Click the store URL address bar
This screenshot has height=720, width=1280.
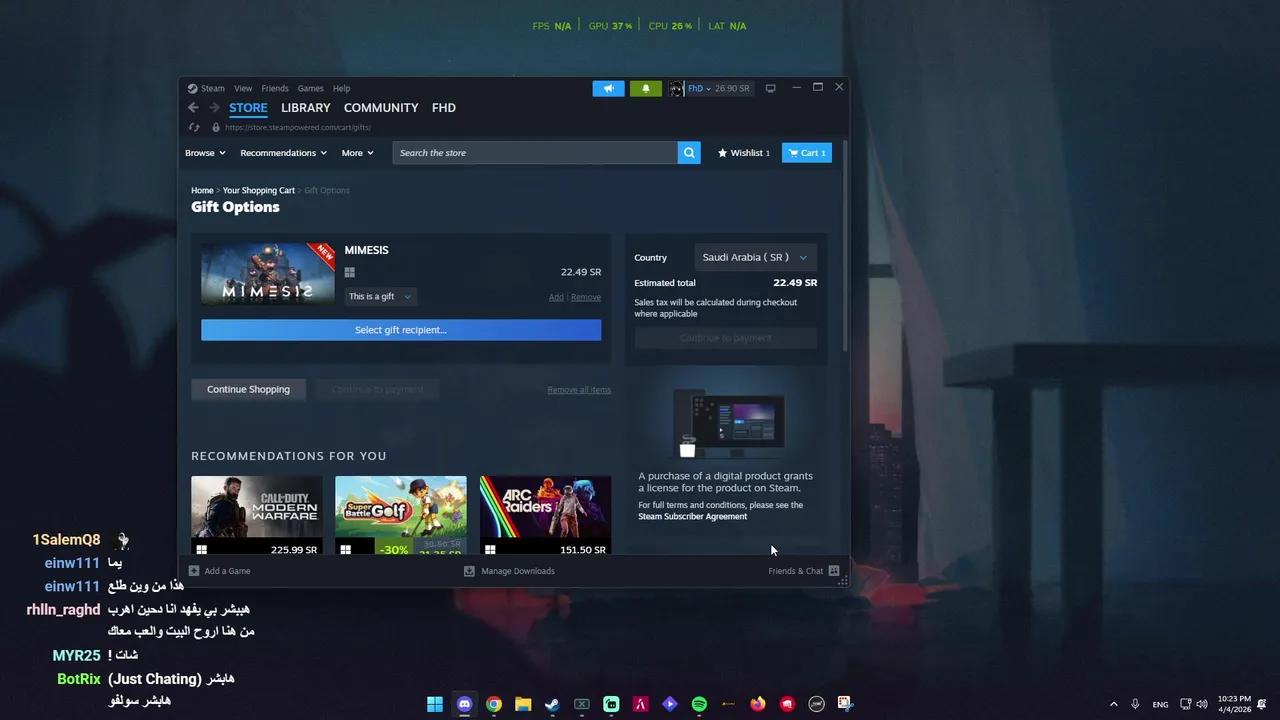[298, 127]
